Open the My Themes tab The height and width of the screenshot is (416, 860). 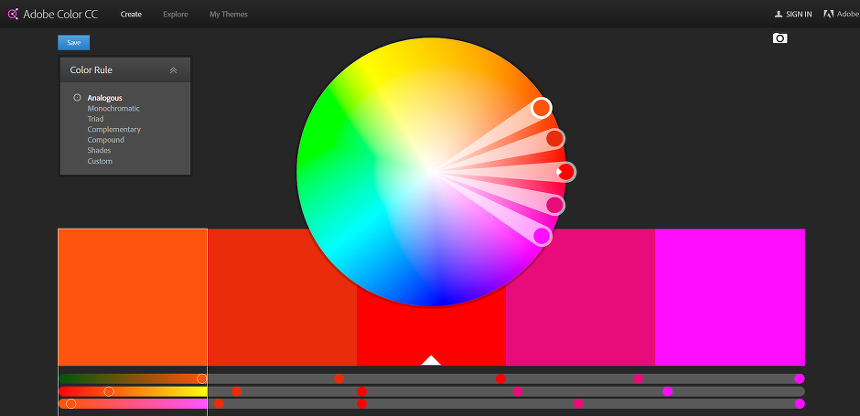click(228, 14)
